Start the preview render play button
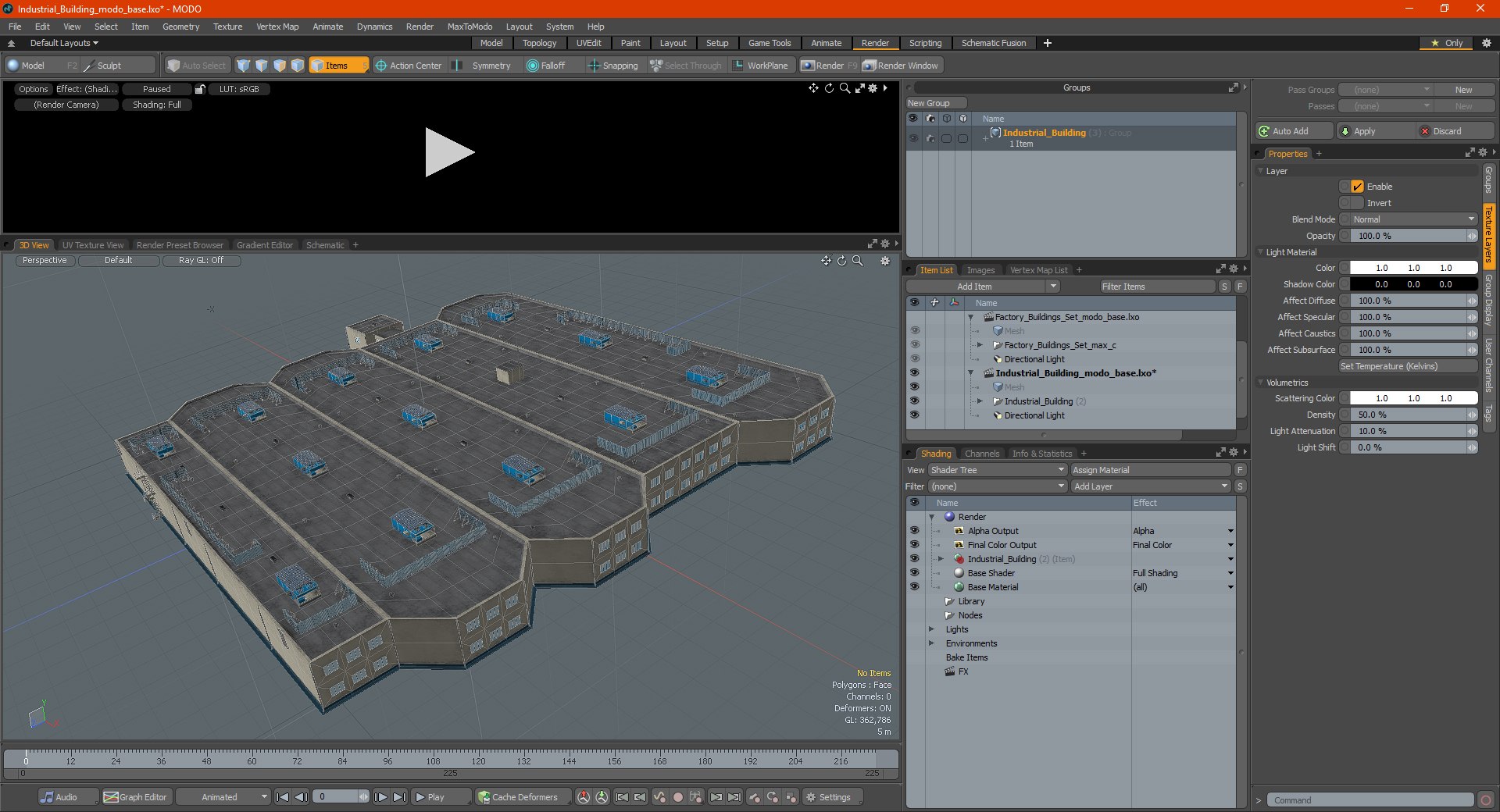Viewport: 1500px width, 812px height. coord(449,152)
